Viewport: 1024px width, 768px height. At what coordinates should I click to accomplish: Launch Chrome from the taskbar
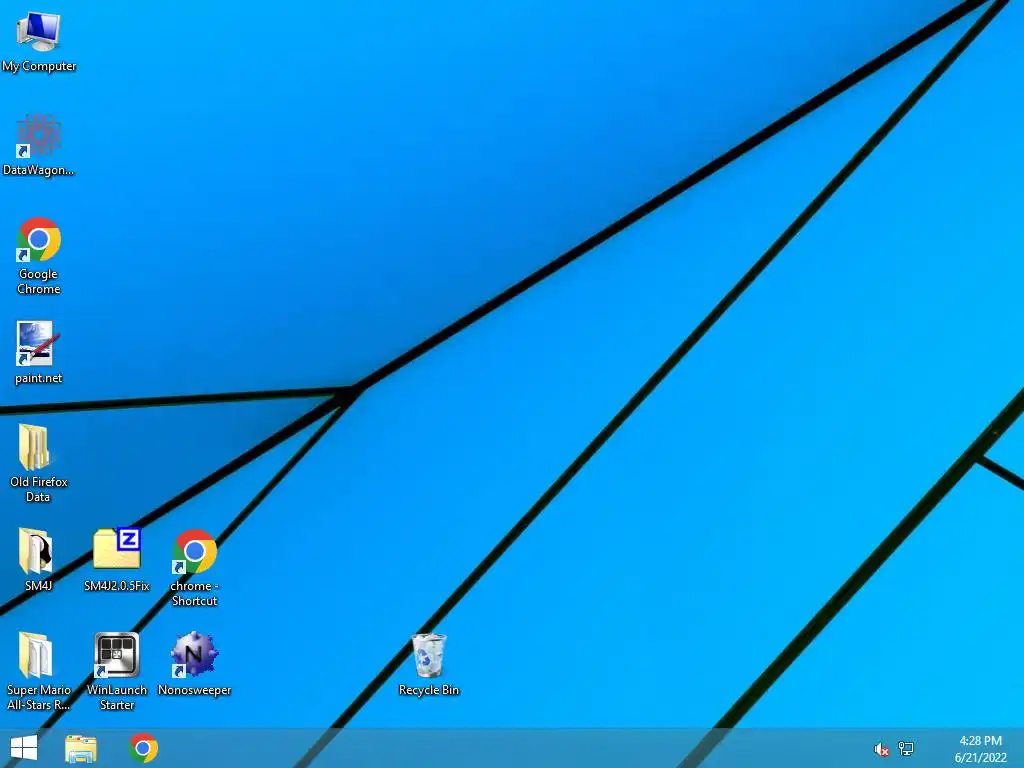pos(144,748)
